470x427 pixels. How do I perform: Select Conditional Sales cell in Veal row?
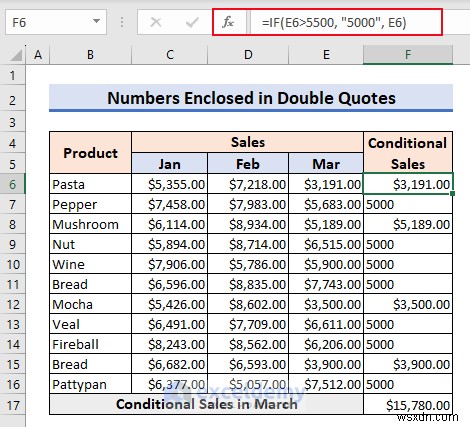[x=408, y=324]
